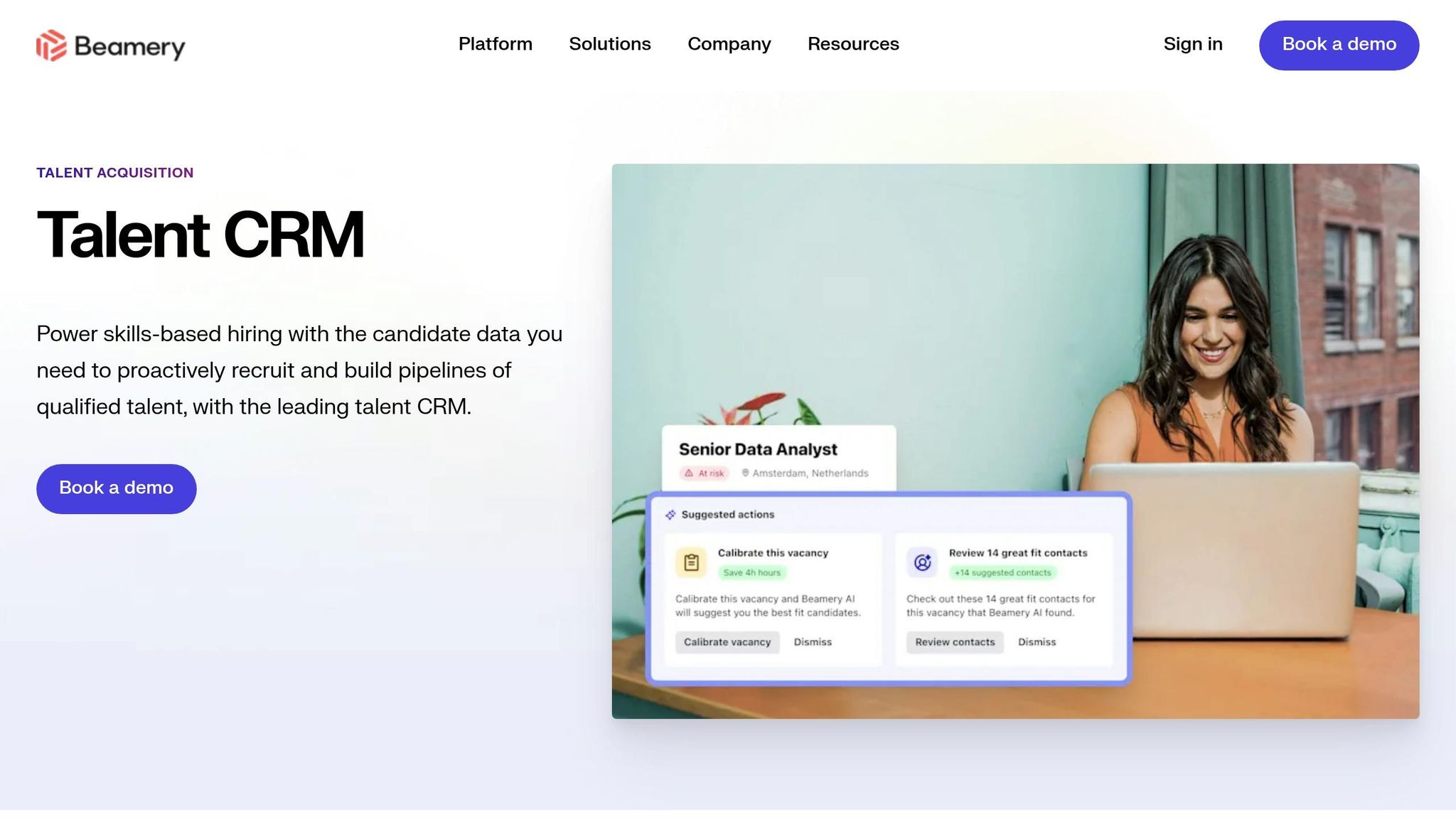
Task: Click the Talent CRM heading
Action: (200, 235)
